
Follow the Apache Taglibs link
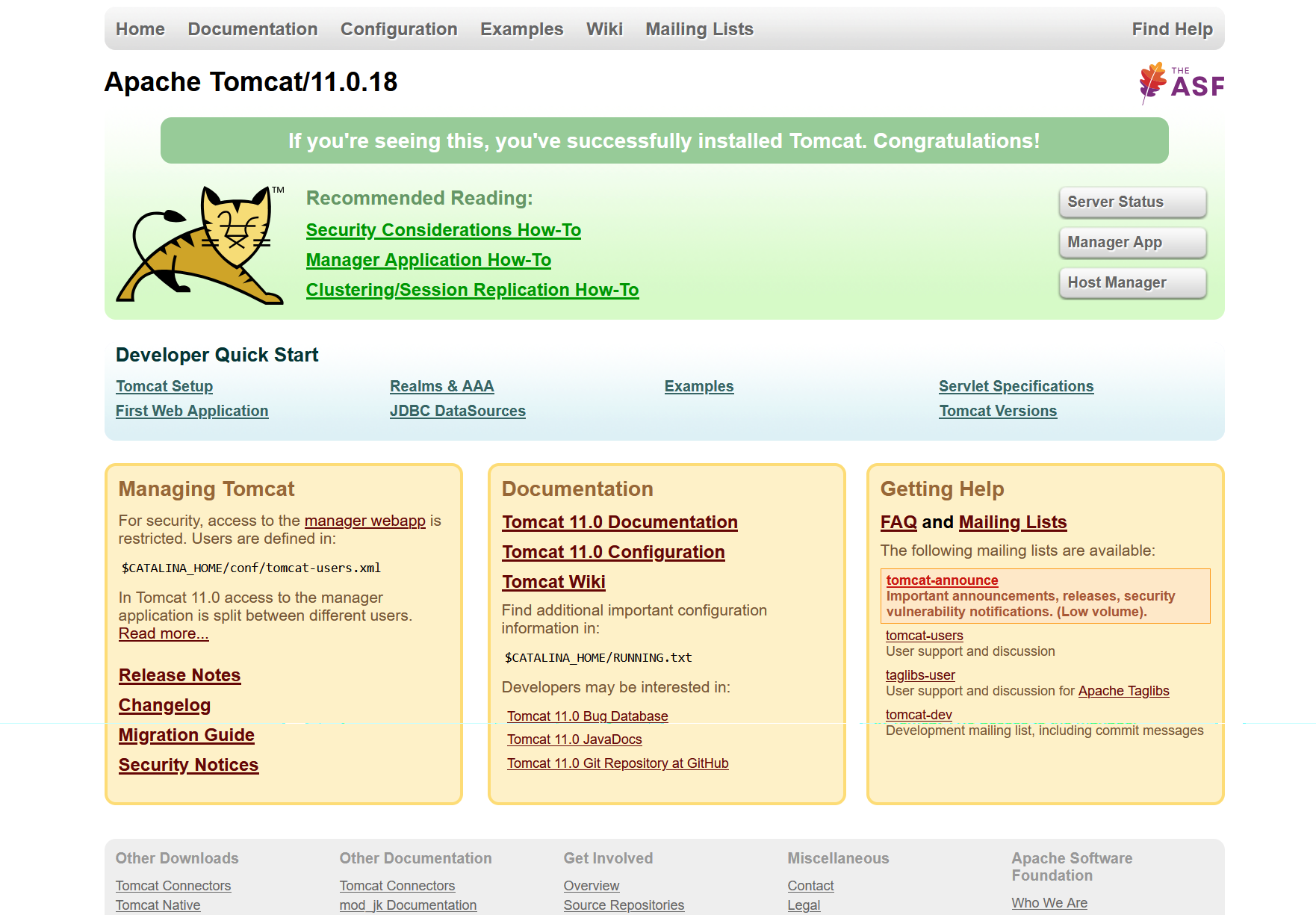(1124, 691)
